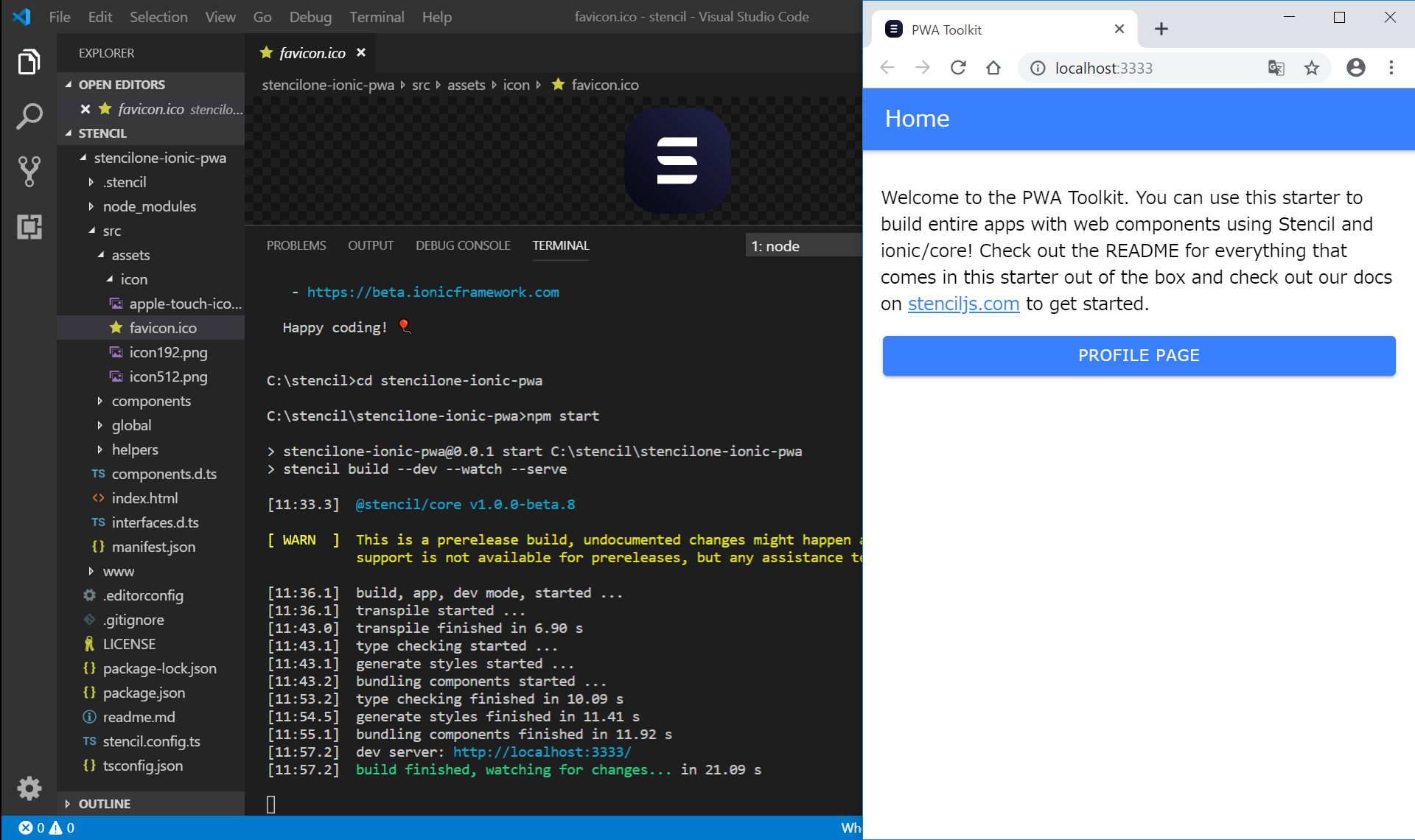Open Google Translate icon in address bar

(x=1276, y=68)
